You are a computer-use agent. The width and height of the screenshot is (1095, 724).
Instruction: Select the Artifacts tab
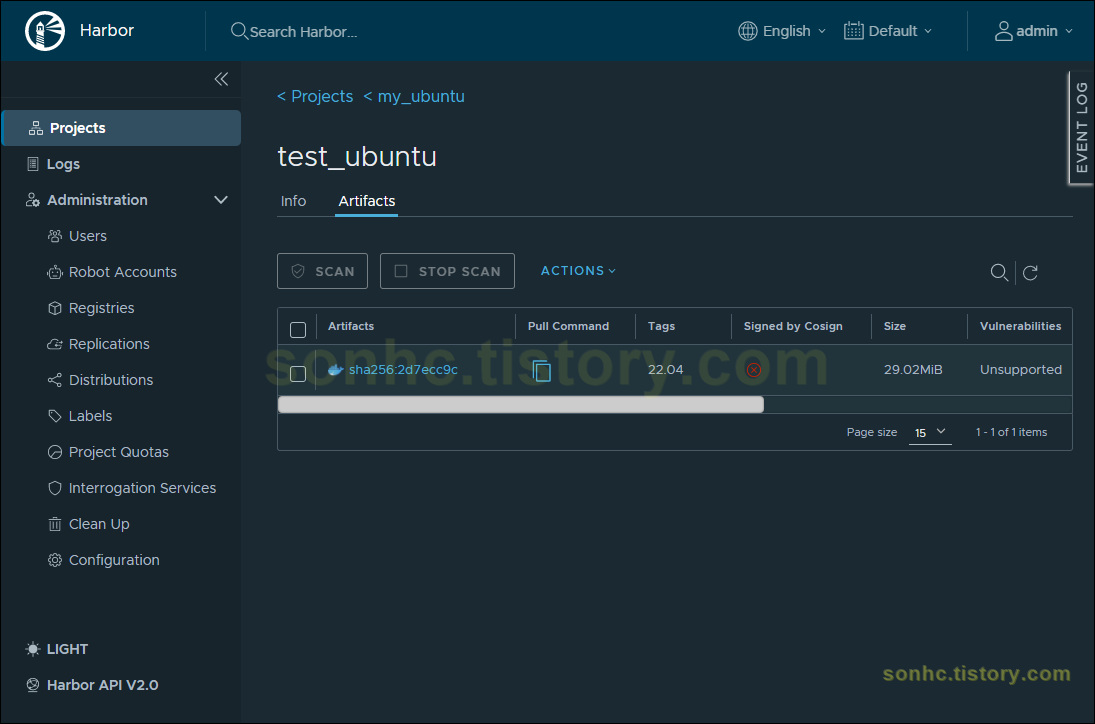pyautogui.click(x=367, y=201)
